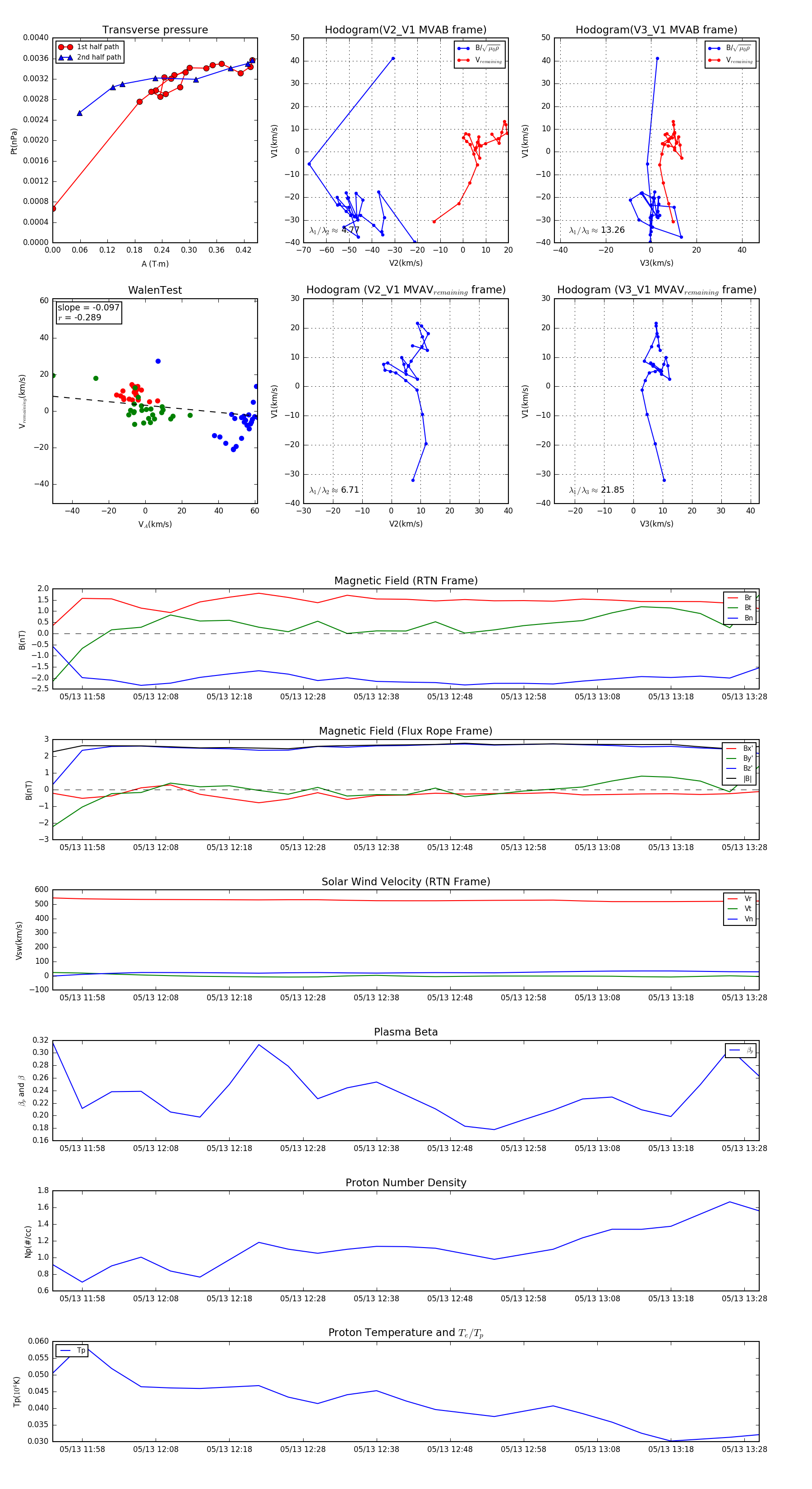Click the 'Tp' legend entry
812x1489 pixels.
(72, 1350)
